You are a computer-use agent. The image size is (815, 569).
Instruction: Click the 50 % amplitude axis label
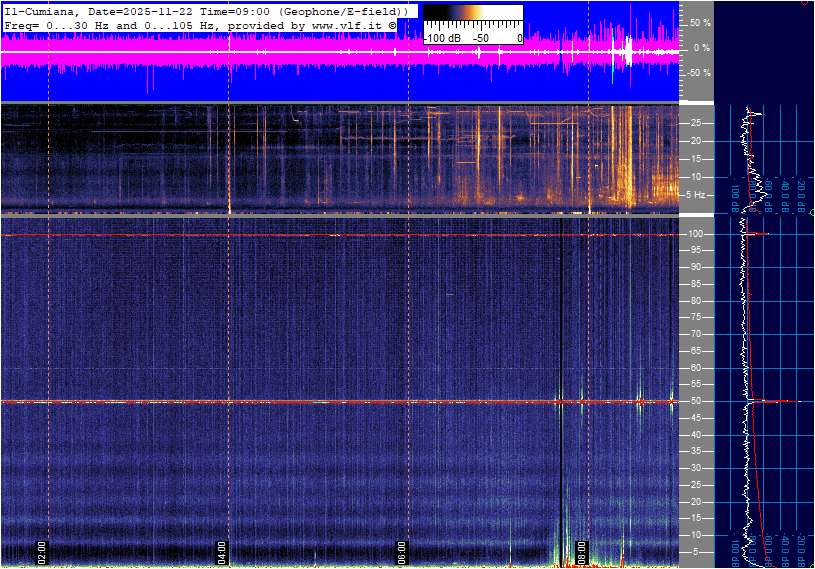(x=700, y=22)
